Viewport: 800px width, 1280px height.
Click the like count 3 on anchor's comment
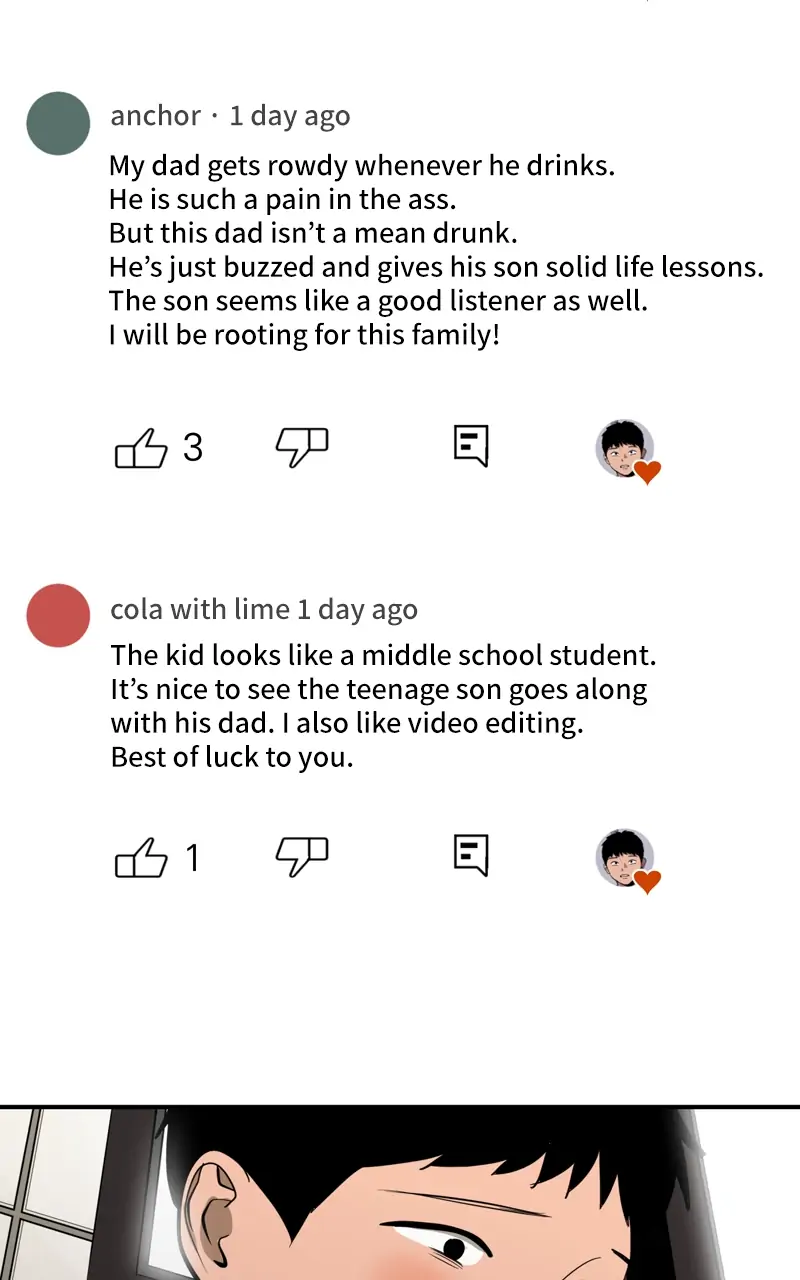point(193,448)
